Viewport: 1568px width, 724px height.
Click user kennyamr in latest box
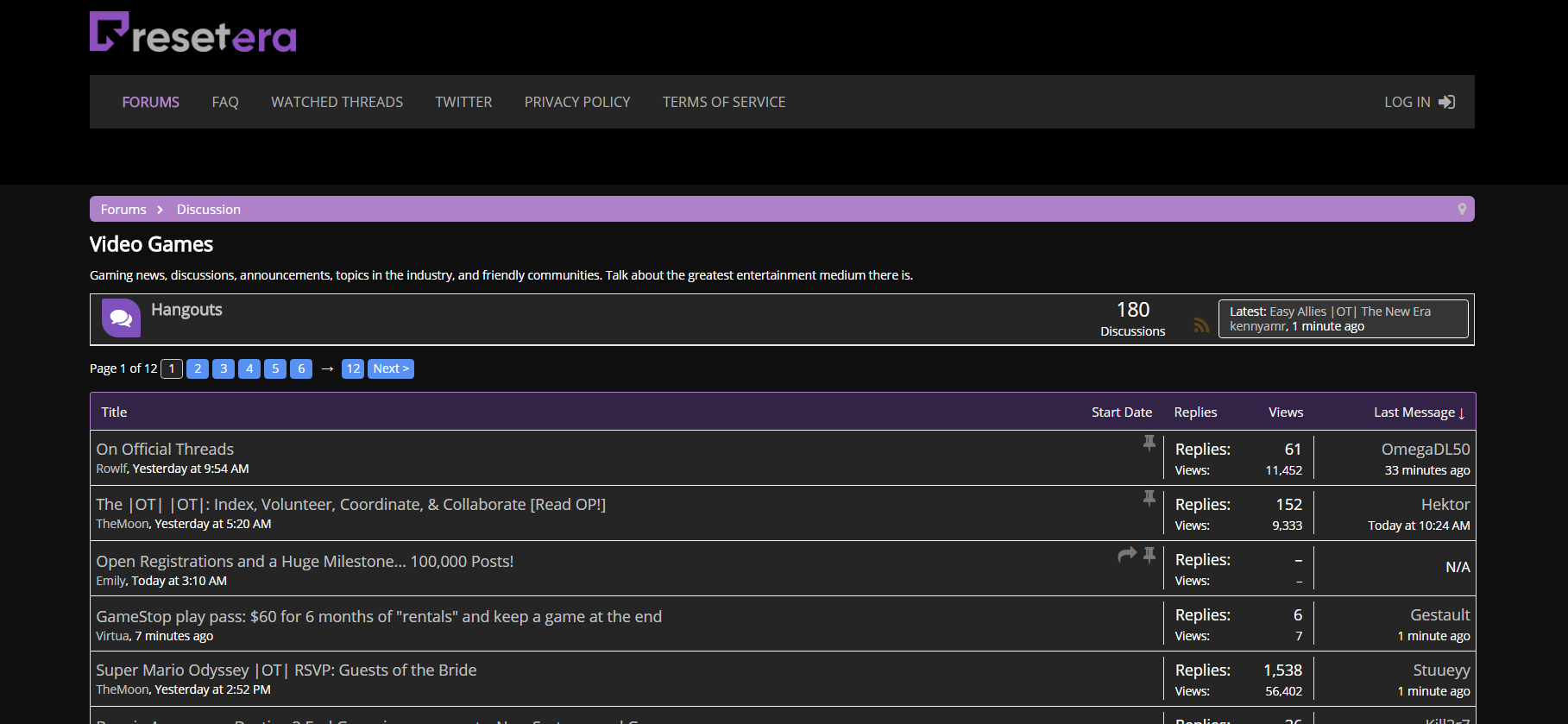[x=1258, y=326]
